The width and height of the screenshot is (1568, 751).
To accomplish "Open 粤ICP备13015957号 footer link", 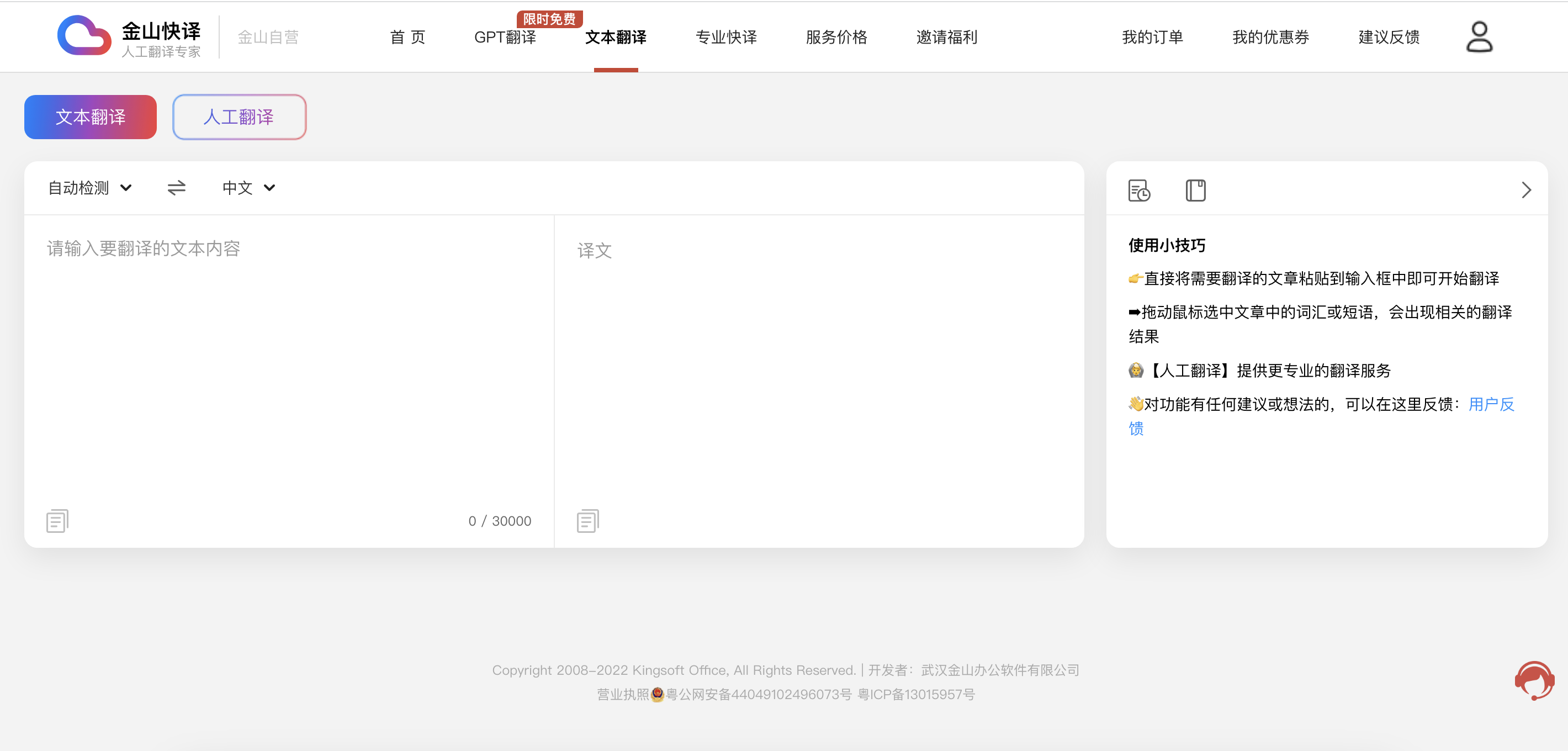I will tap(916, 695).
